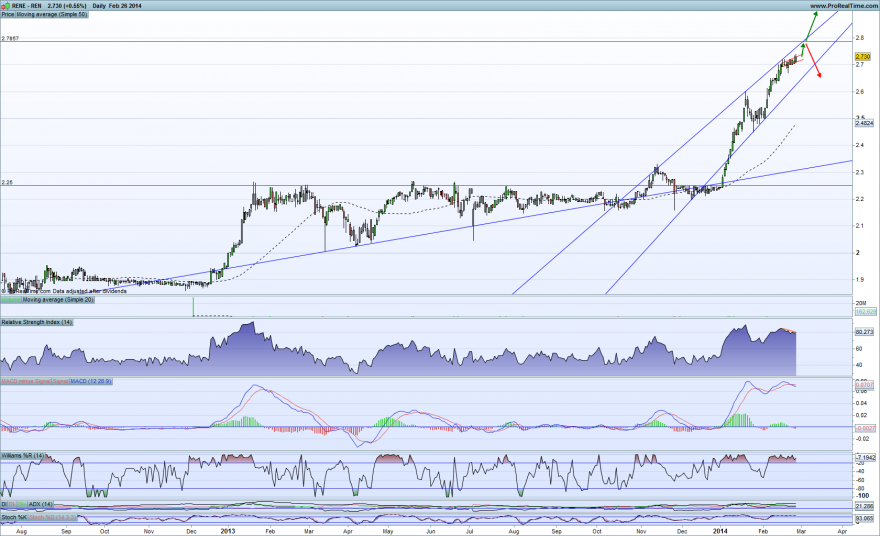The width and height of the screenshot is (880, 536).
Task: Click the 2.7867 resistance level label
Action: pyautogui.click(x=10, y=38)
